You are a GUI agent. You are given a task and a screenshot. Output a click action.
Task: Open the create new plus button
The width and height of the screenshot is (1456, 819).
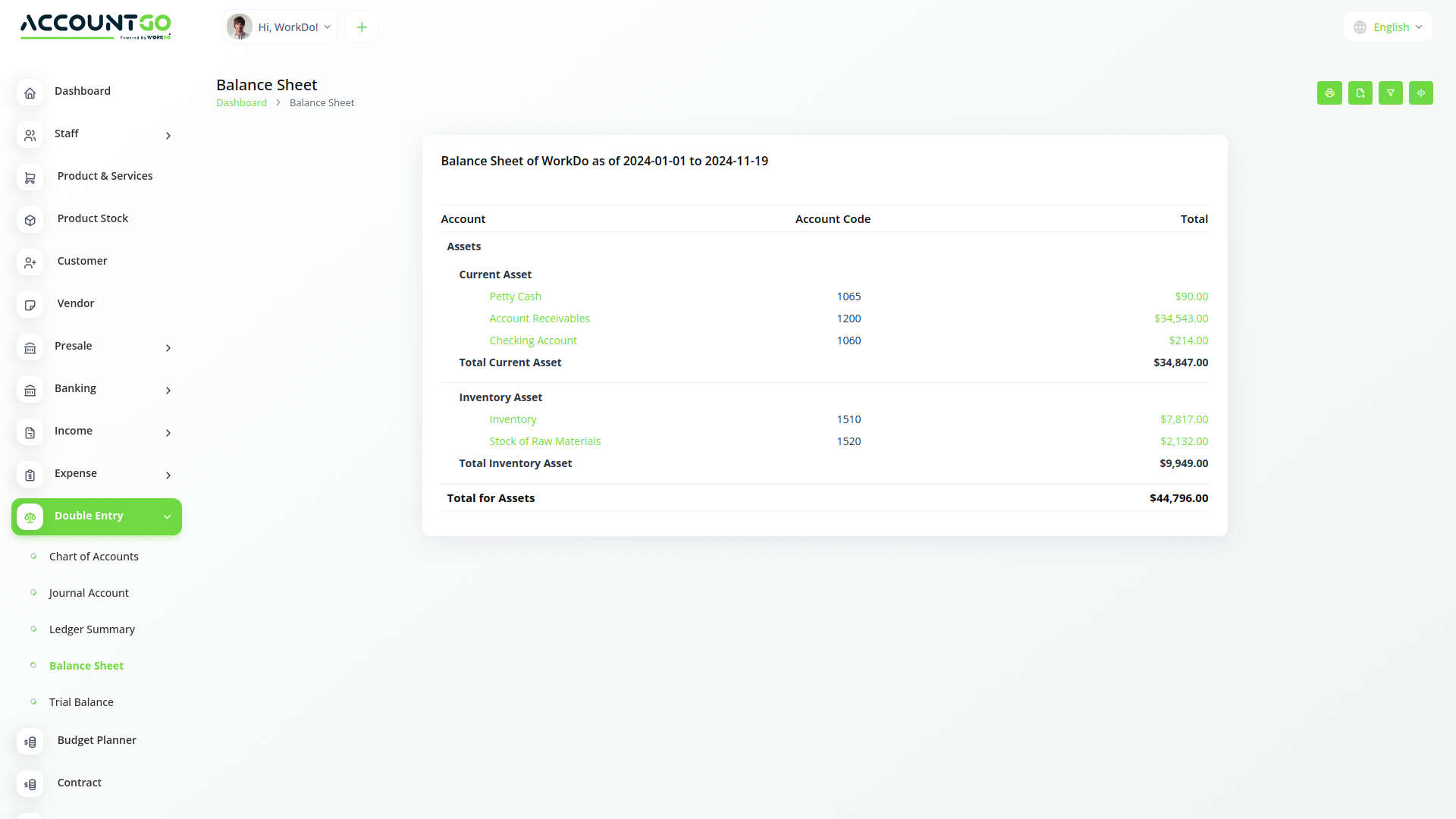pyautogui.click(x=362, y=27)
